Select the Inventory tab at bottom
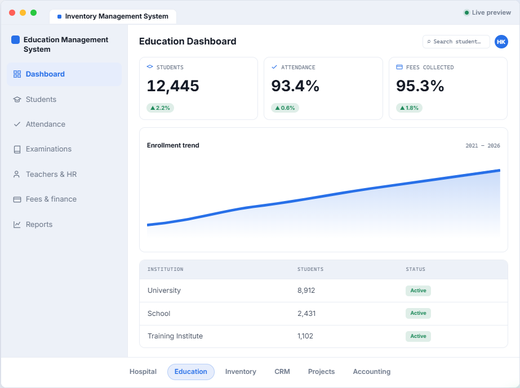This screenshot has width=520, height=388. (241, 371)
